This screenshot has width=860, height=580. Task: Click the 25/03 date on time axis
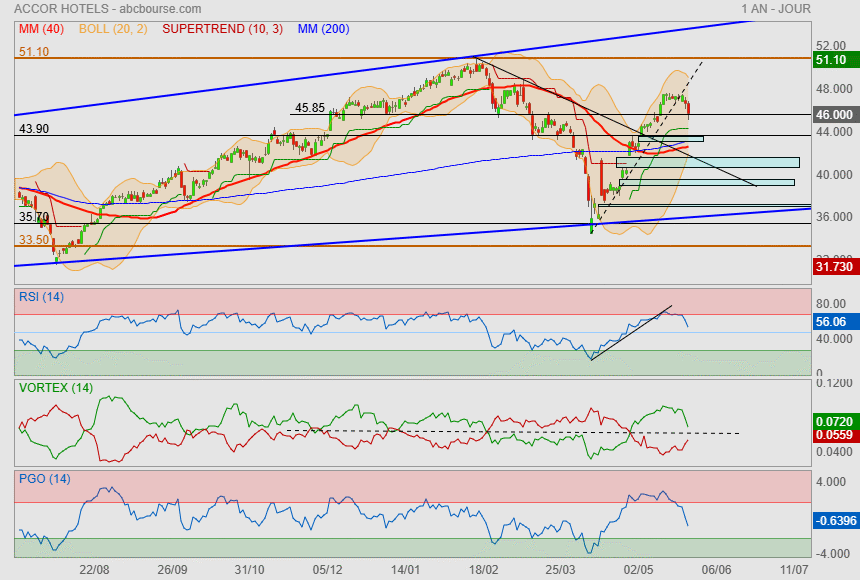pos(561,570)
